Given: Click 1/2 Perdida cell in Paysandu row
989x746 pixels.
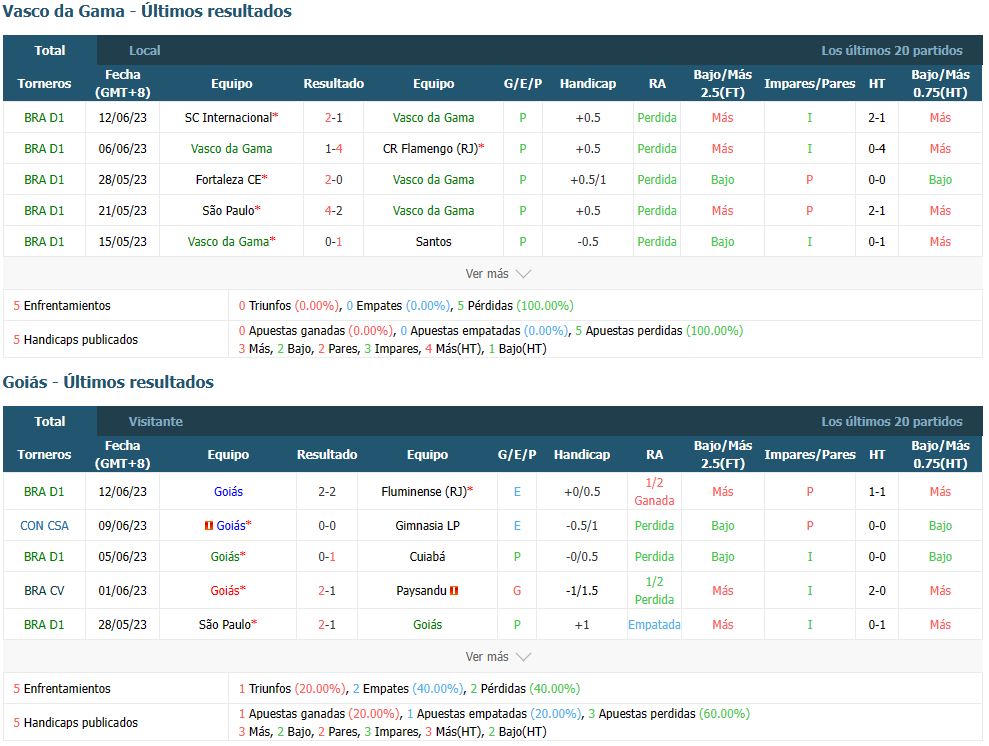Looking at the screenshot, I should tap(654, 591).
